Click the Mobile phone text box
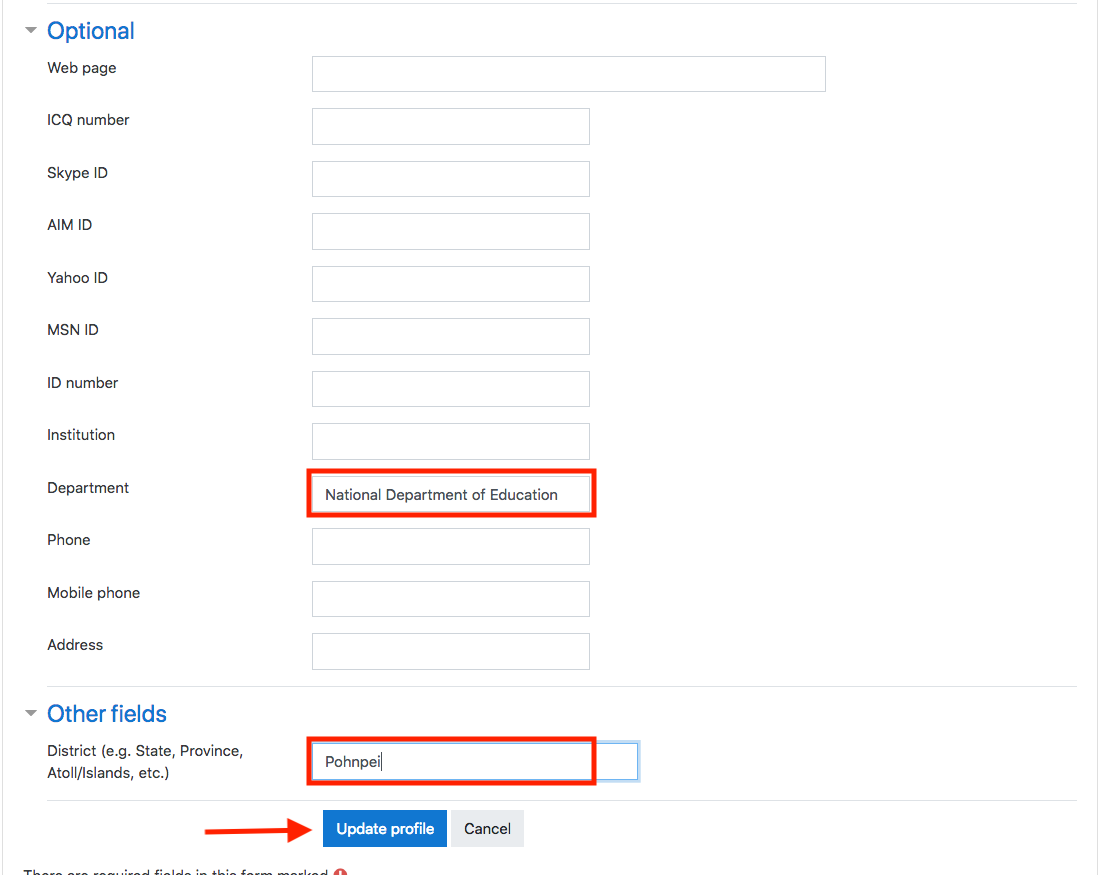The height and width of the screenshot is (875, 1101). (x=451, y=599)
